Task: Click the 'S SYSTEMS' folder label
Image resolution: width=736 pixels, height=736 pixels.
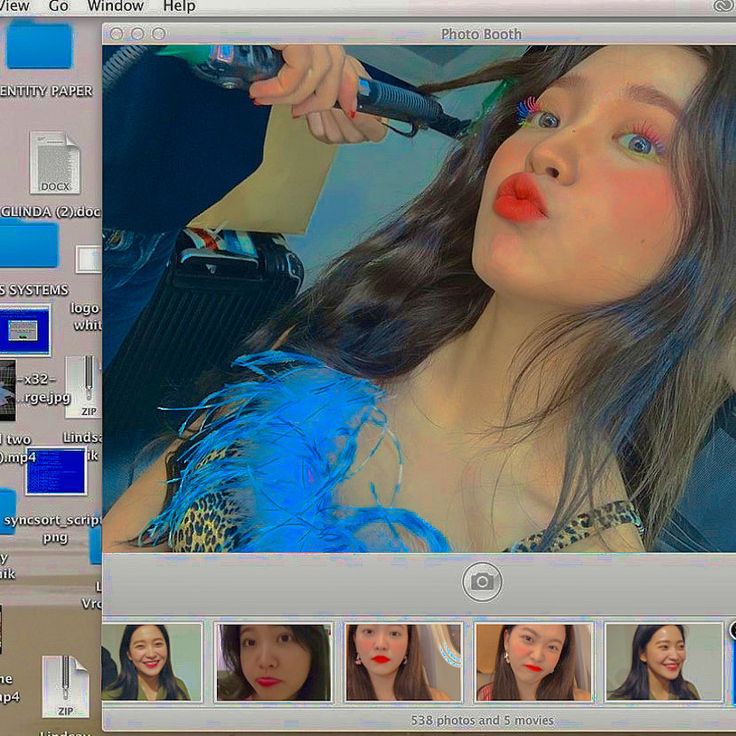Action: pyautogui.click(x=34, y=290)
